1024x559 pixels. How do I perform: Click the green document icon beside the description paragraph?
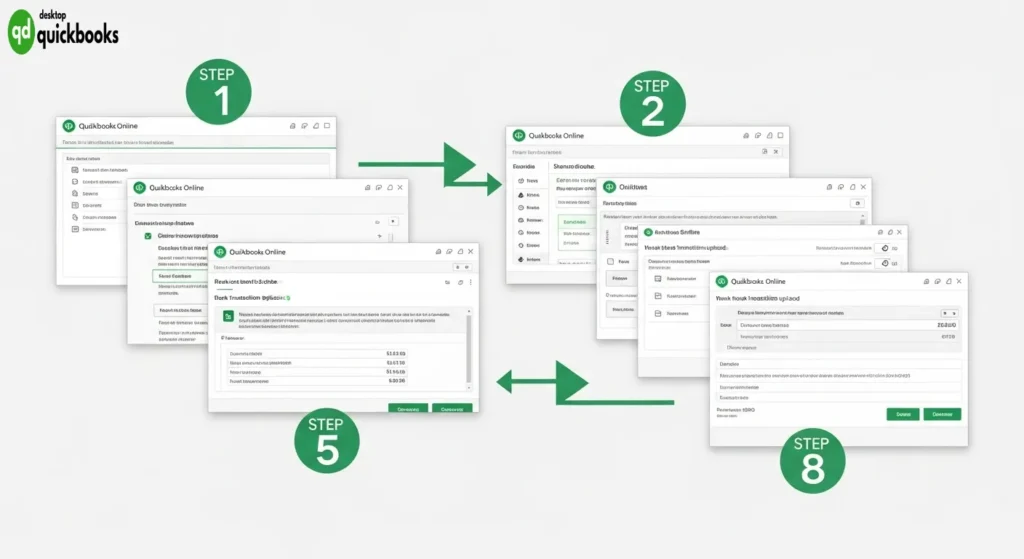pos(228,317)
